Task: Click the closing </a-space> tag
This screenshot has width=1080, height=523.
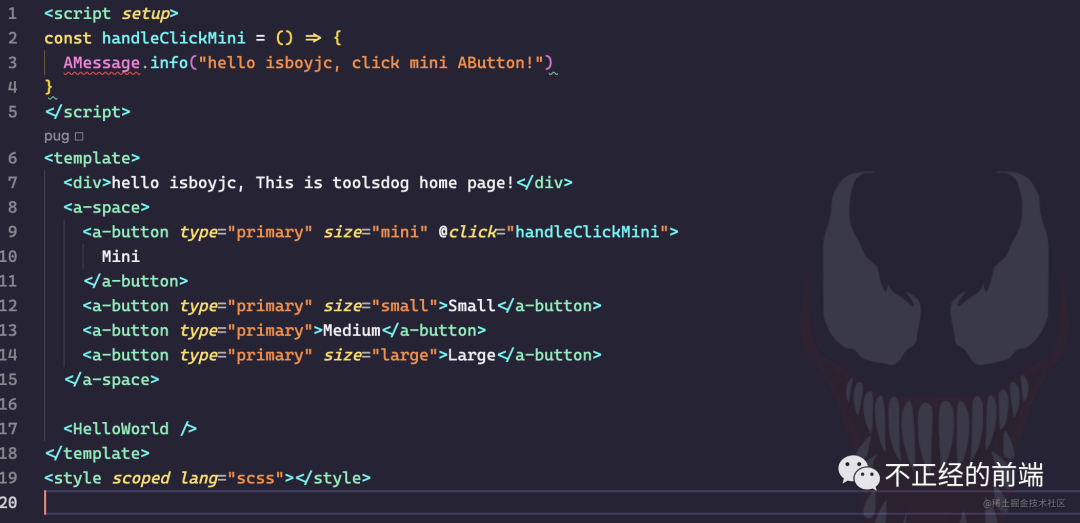Action: point(111,380)
